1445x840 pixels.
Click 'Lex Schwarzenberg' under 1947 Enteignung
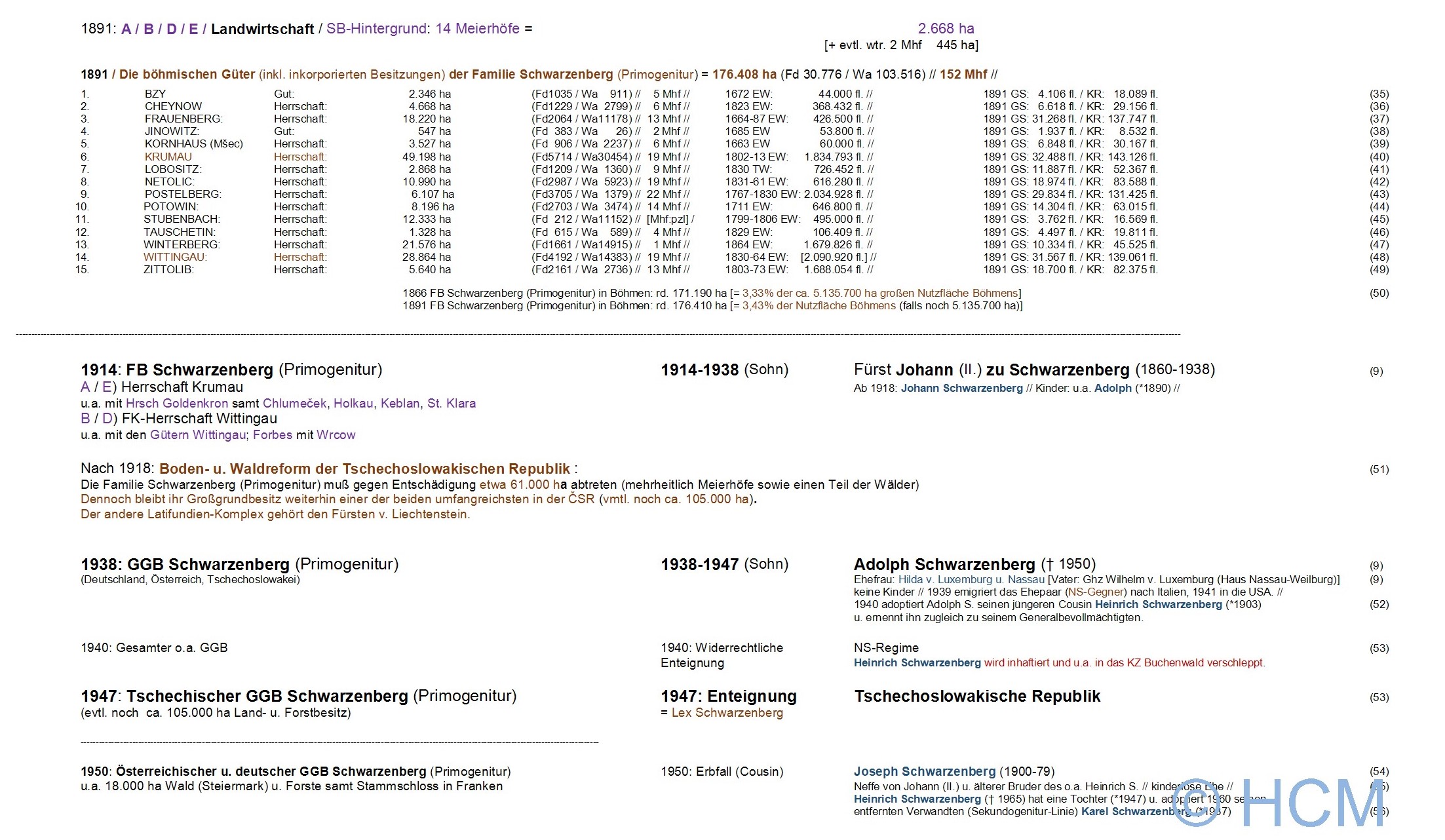pyautogui.click(x=727, y=712)
